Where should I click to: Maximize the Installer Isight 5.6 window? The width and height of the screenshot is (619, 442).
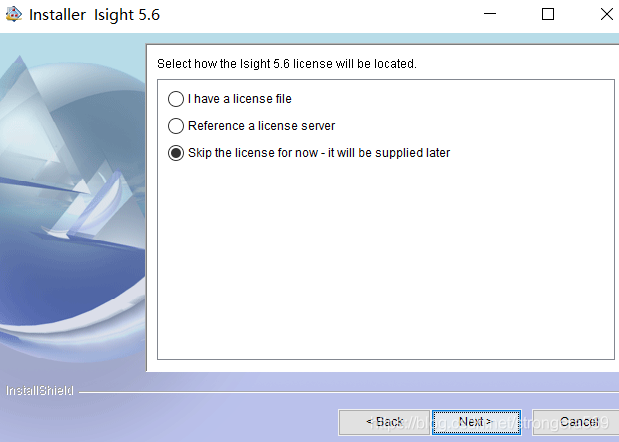pyautogui.click(x=548, y=14)
